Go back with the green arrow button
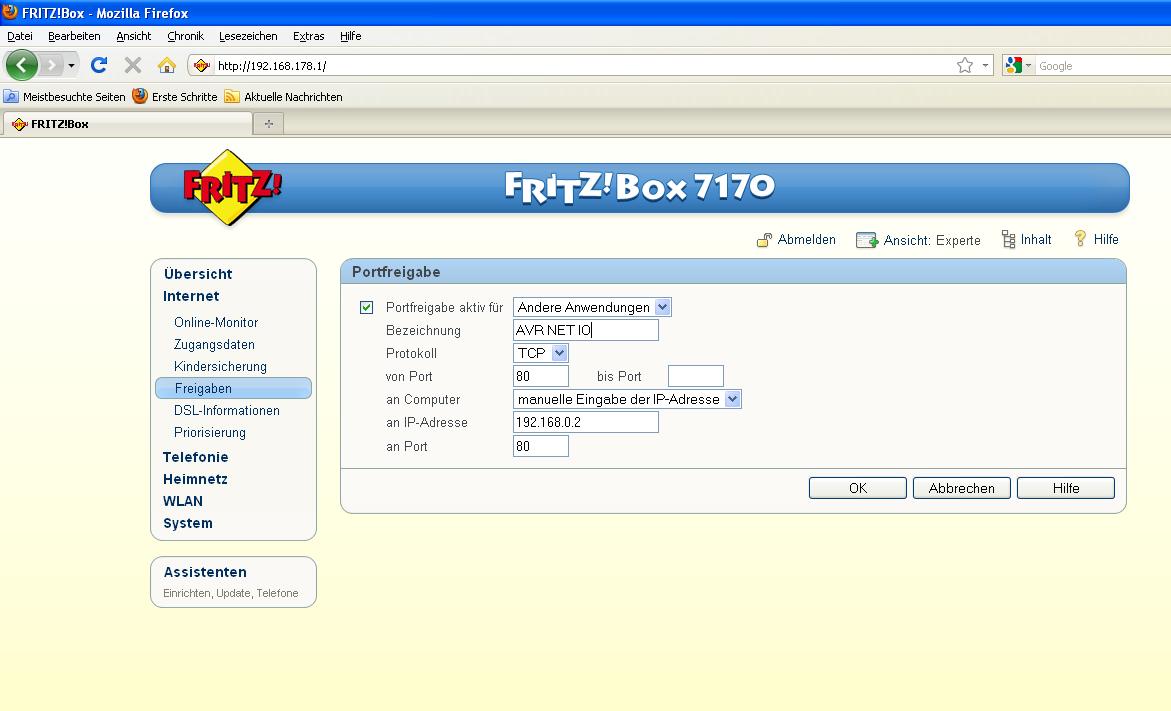The width and height of the screenshot is (1171, 711). 22,66
